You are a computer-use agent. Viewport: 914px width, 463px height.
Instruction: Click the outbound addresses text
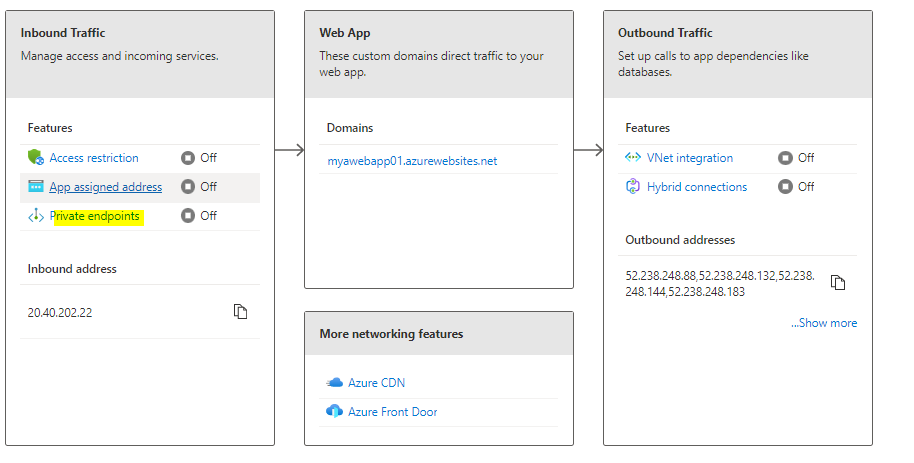point(720,283)
